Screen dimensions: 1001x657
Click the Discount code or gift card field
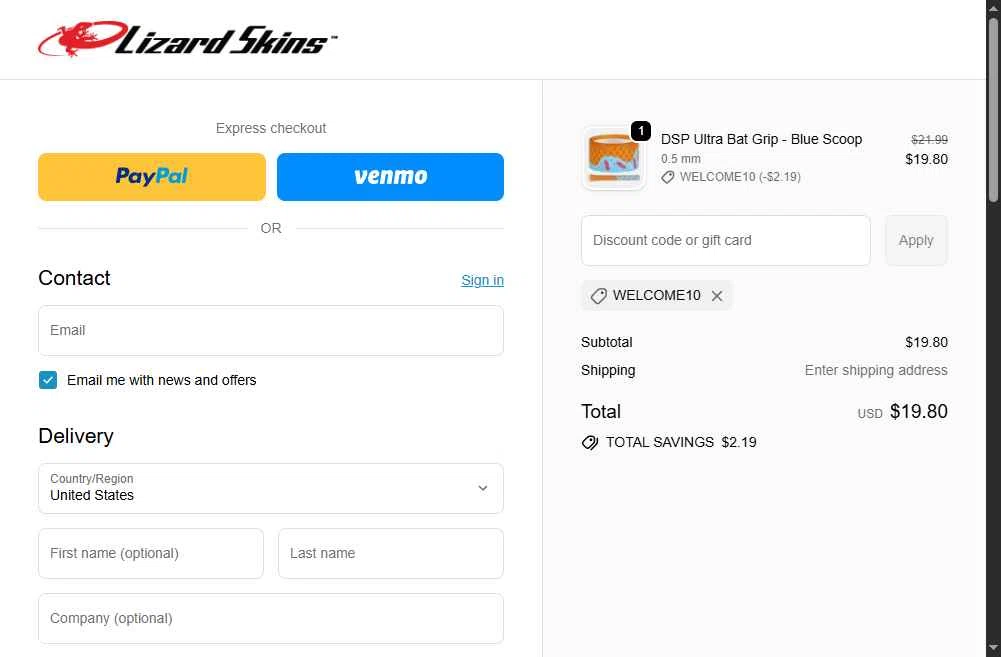pyautogui.click(x=725, y=240)
